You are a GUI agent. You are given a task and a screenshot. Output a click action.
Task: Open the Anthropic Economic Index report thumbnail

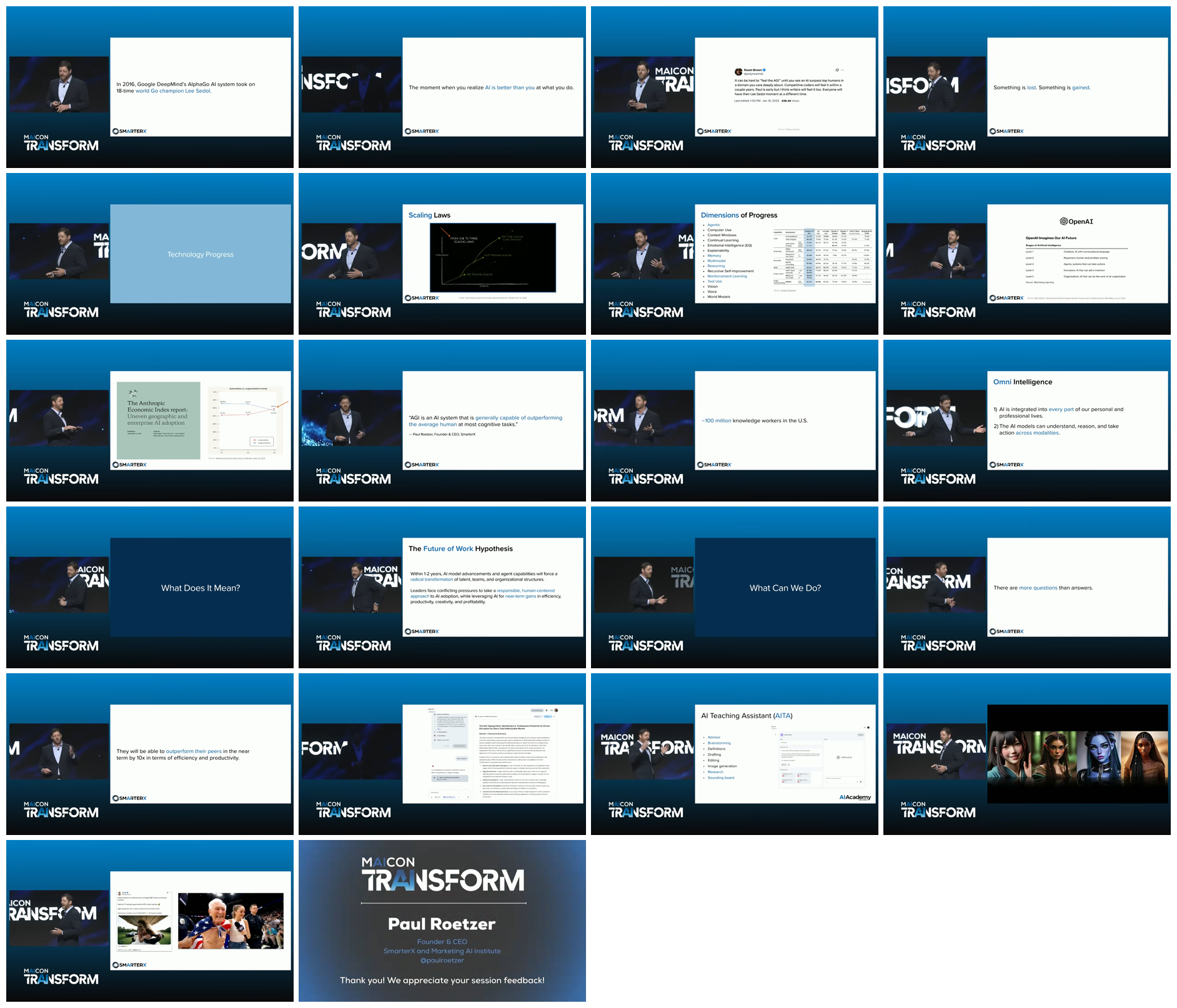150,420
